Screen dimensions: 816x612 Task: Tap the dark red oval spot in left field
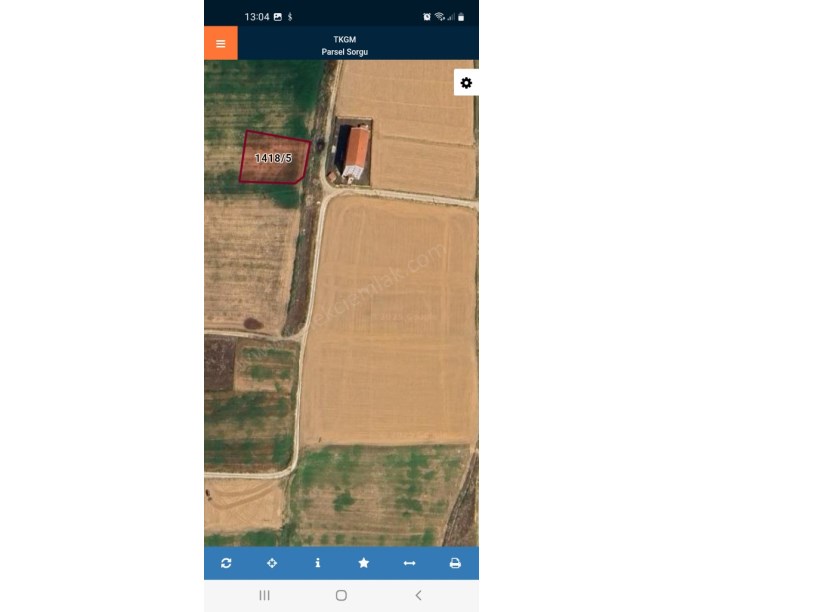[253, 324]
